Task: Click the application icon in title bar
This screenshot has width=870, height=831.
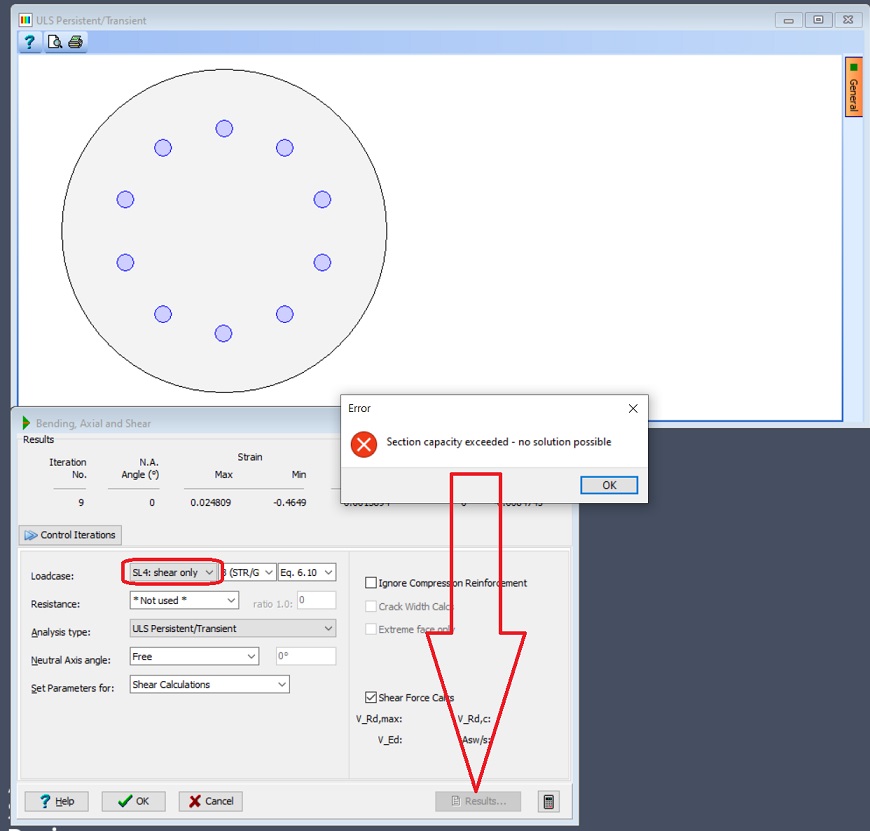Action: tap(25, 20)
